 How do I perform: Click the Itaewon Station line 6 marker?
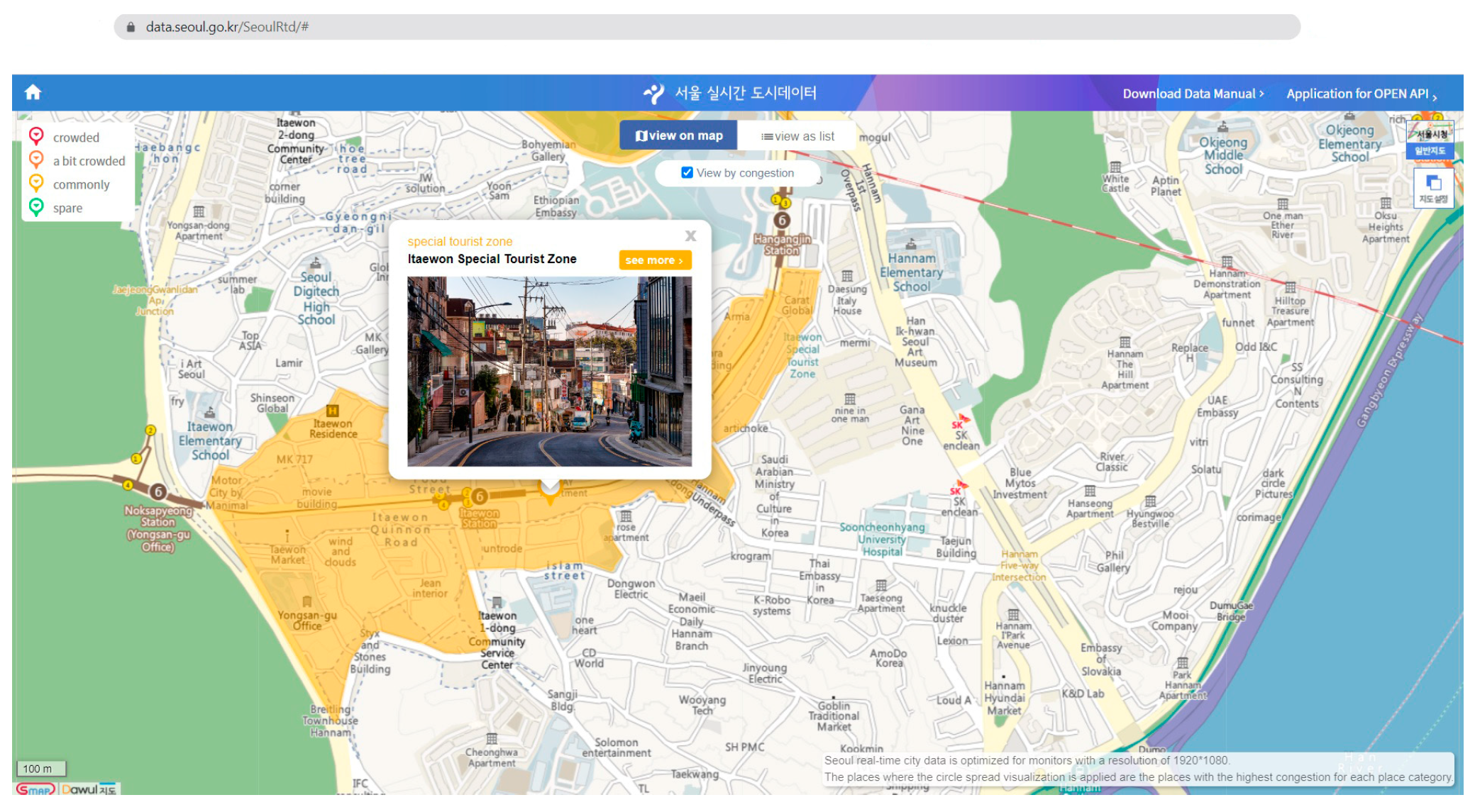(x=480, y=496)
